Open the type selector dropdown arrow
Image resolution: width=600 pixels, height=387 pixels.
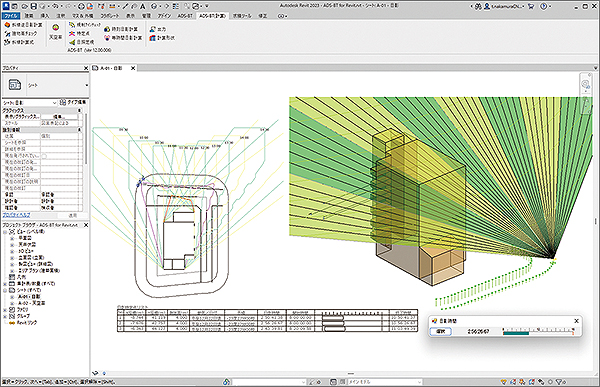[x=87, y=85]
